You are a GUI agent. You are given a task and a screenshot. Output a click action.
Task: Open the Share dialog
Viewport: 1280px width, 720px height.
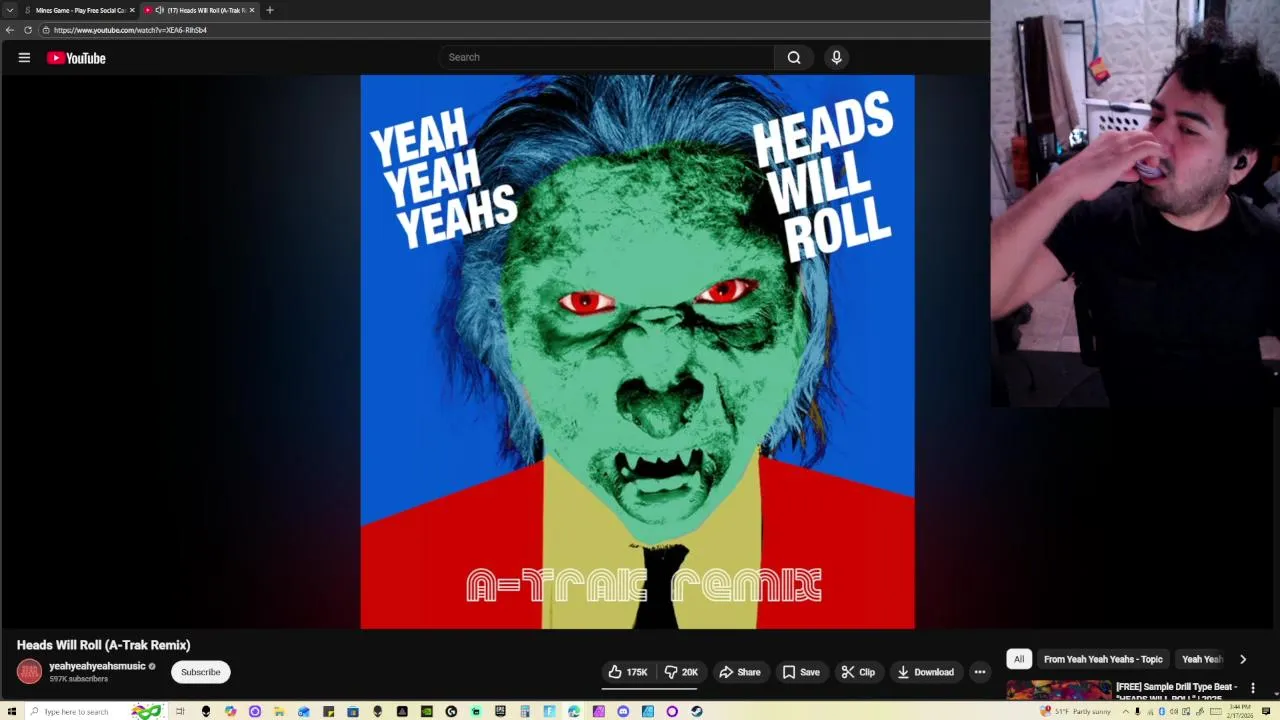tap(740, 672)
